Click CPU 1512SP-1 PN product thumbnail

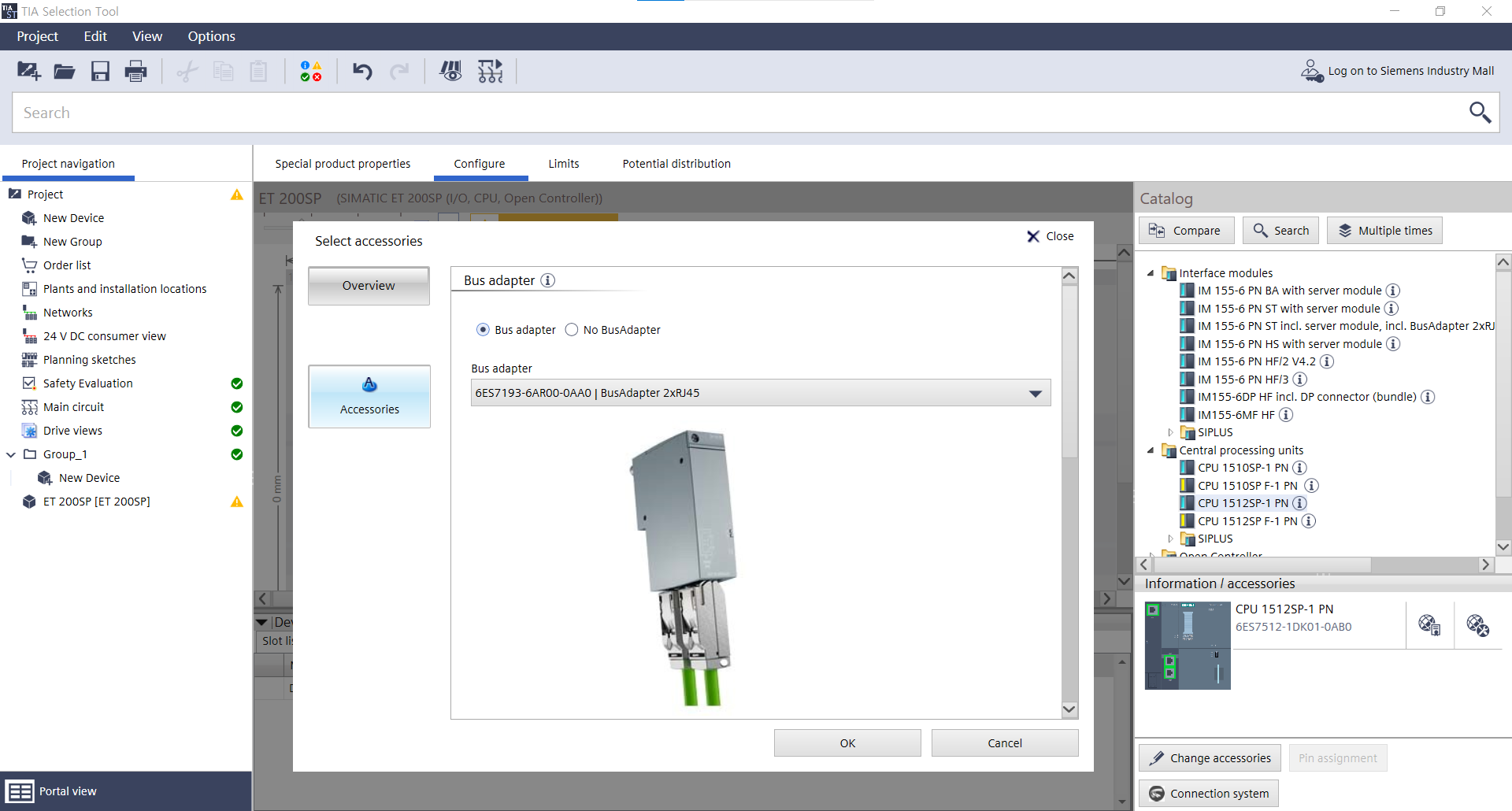(1188, 646)
